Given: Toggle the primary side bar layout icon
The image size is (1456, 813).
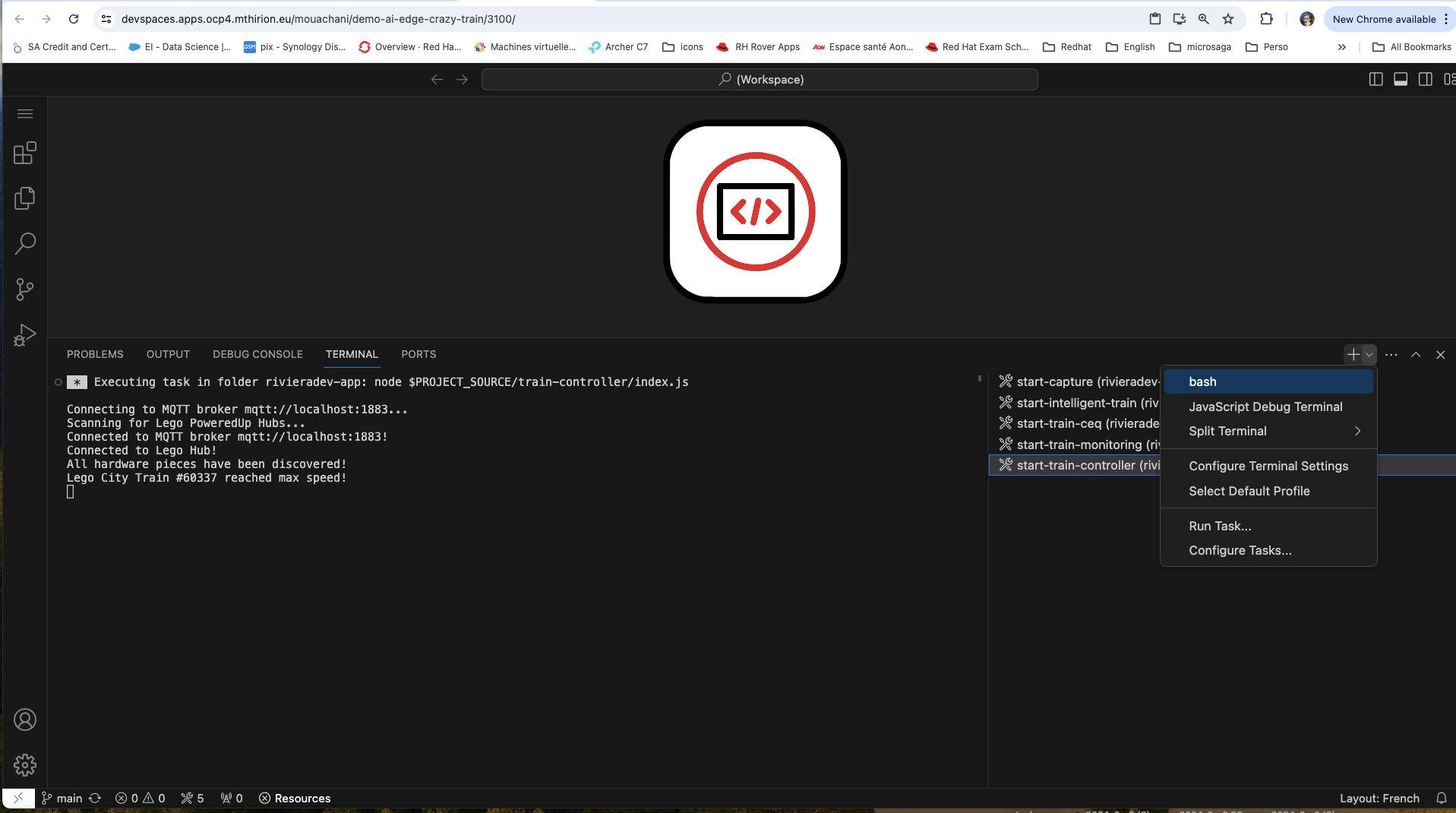Looking at the screenshot, I should click(x=1375, y=80).
